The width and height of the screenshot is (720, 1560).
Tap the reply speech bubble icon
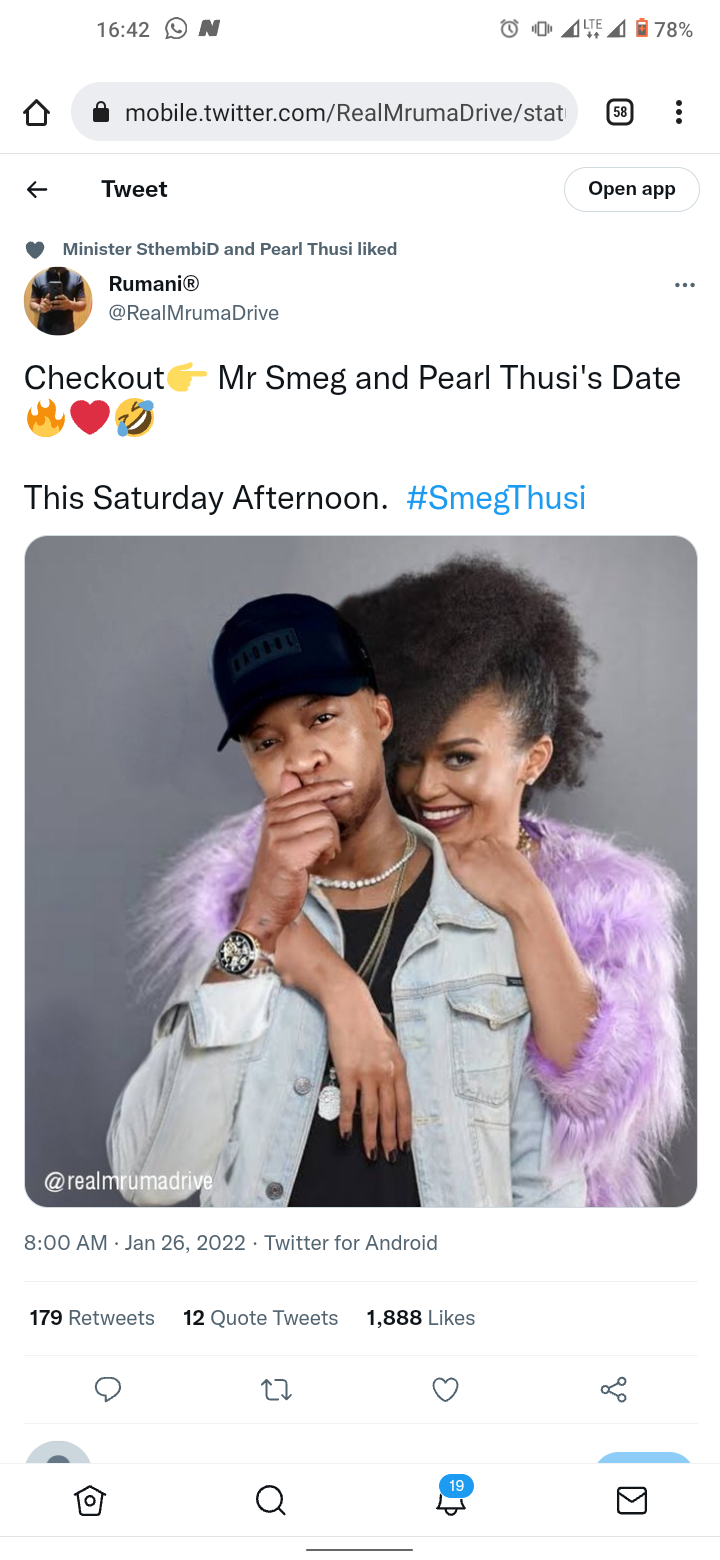108,1389
